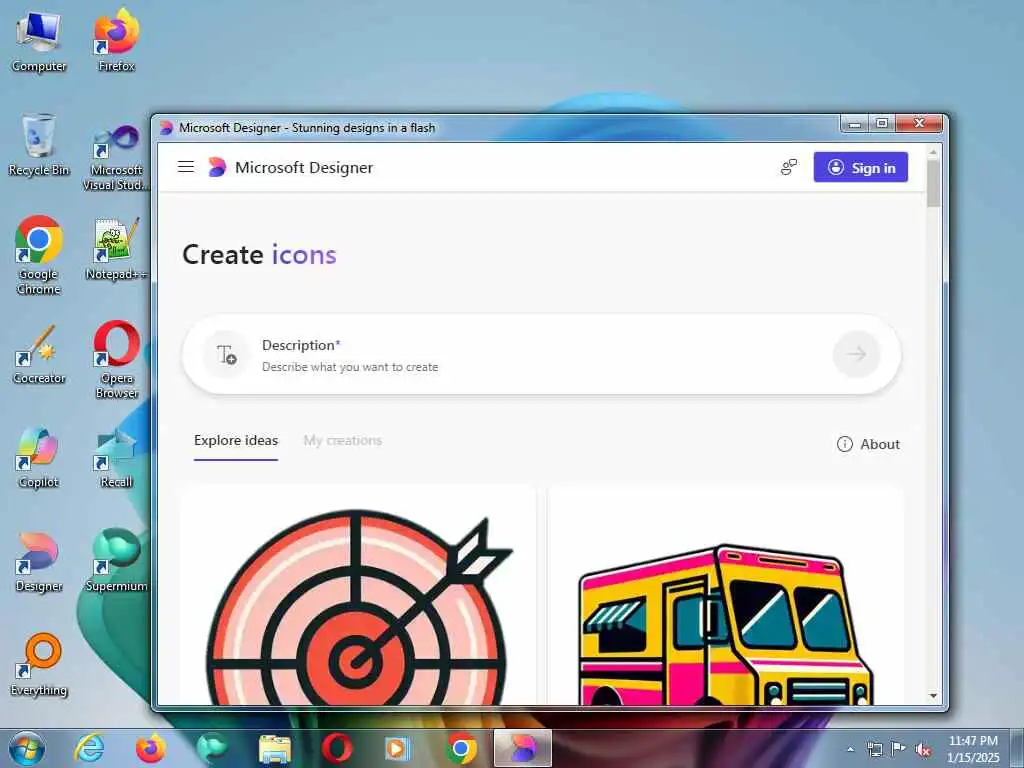The height and width of the screenshot is (768, 1024).
Task: Open the media player taskbar icon
Action: (x=398, y=748)
